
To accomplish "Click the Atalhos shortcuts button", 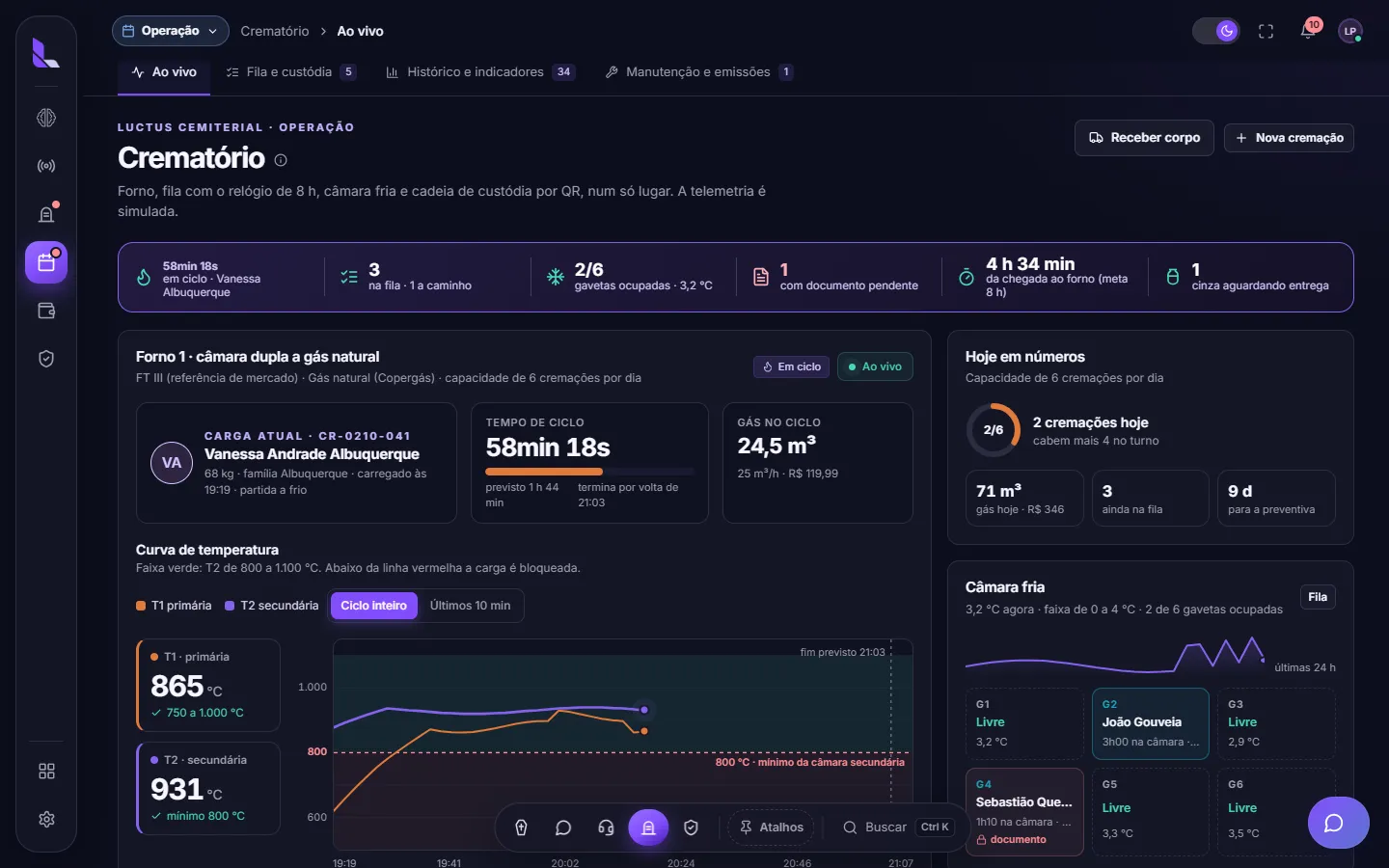I will 772,827.
